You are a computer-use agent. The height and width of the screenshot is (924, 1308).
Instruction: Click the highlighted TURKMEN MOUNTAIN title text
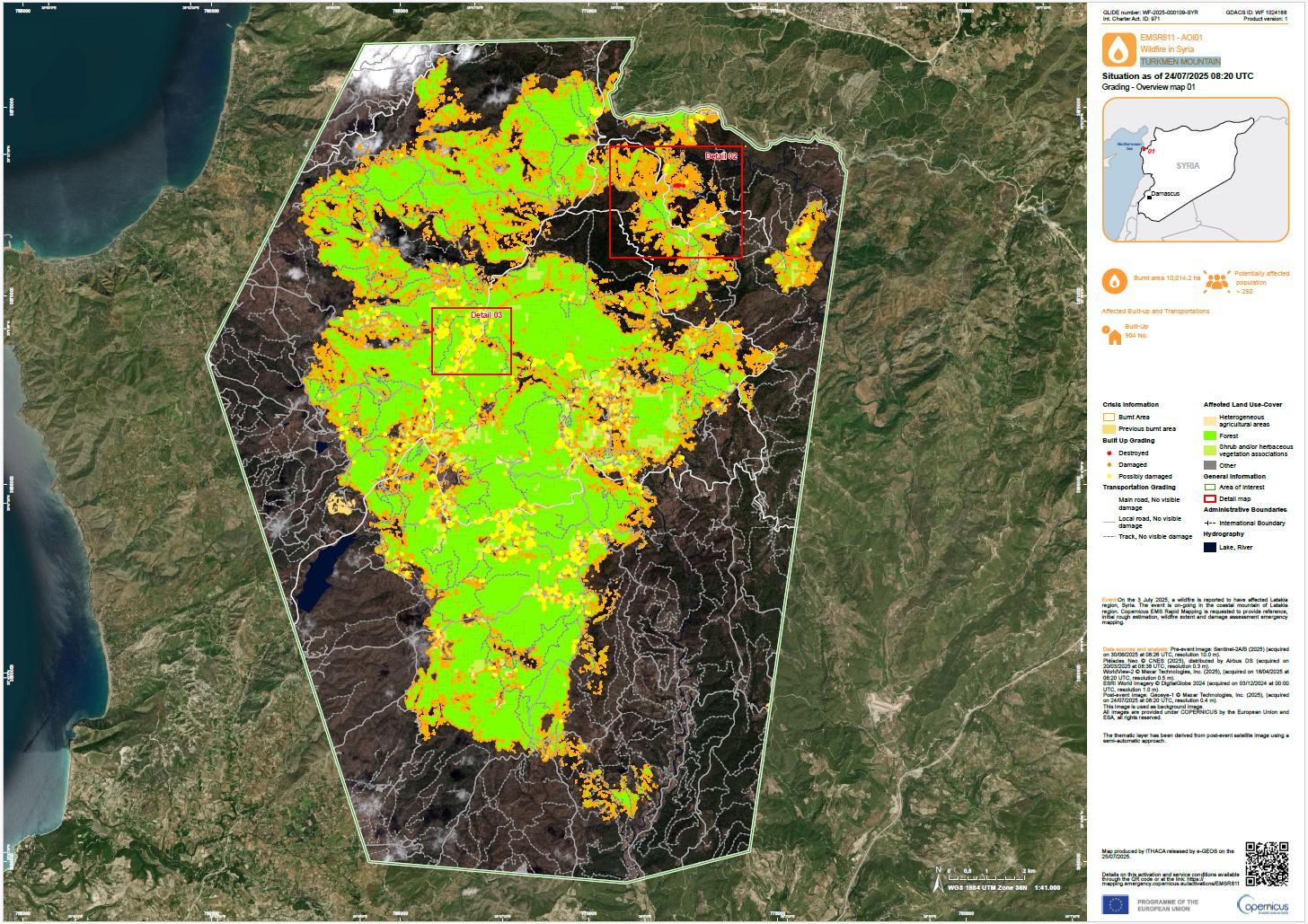[1180, 61]
